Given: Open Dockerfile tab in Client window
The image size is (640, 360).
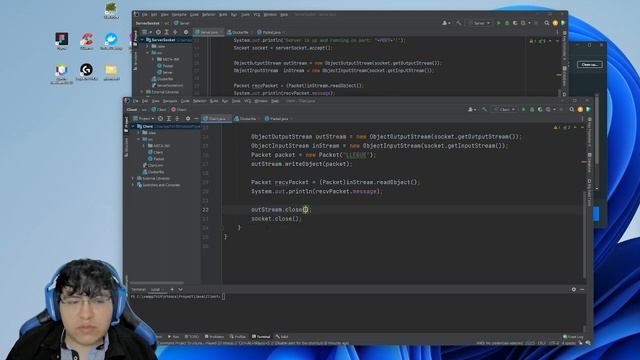Looking at the screenshot, I should pyautogui.click(x=246, y=118).
